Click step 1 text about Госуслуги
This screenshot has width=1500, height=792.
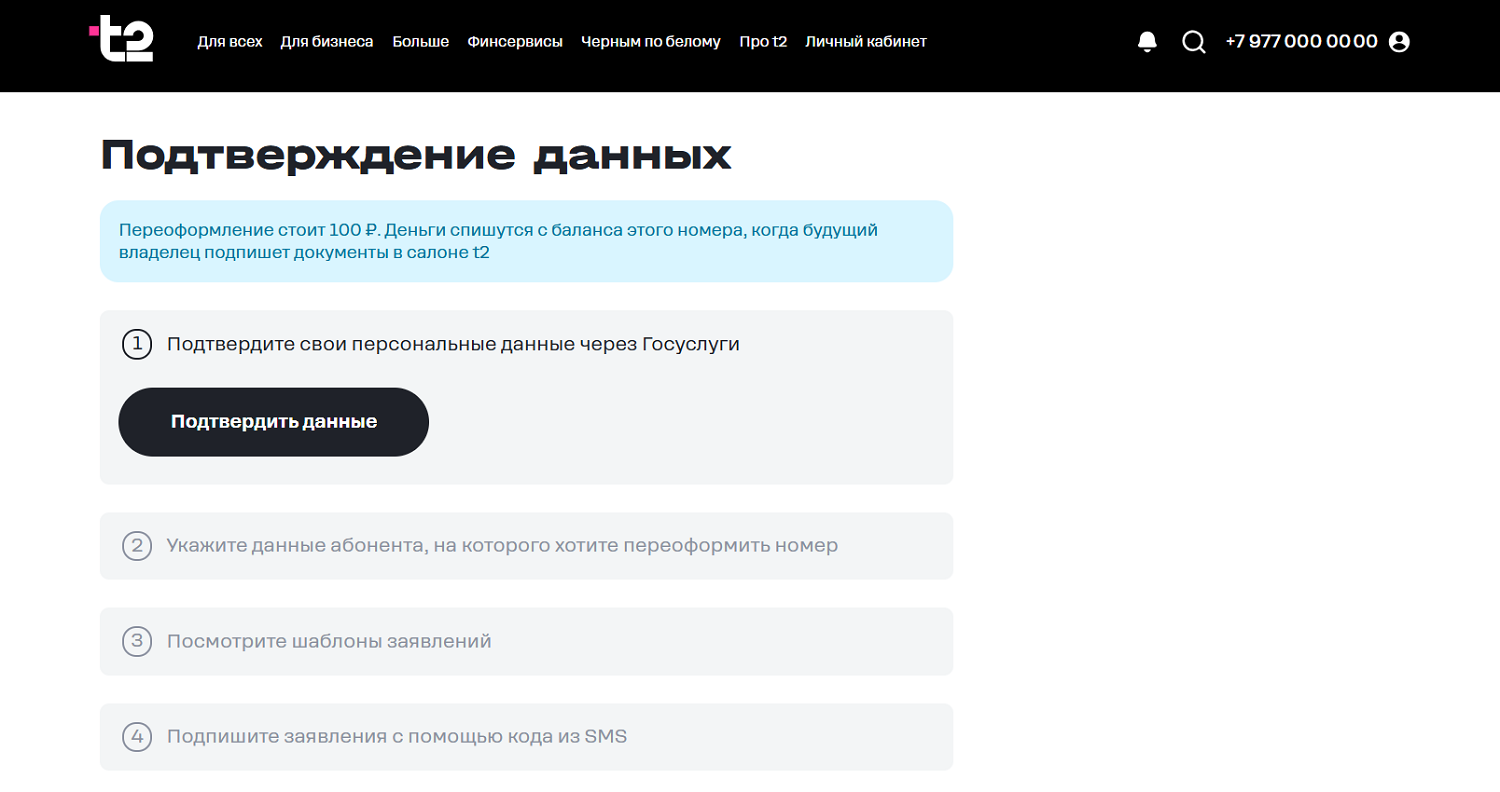click(453, 345)
